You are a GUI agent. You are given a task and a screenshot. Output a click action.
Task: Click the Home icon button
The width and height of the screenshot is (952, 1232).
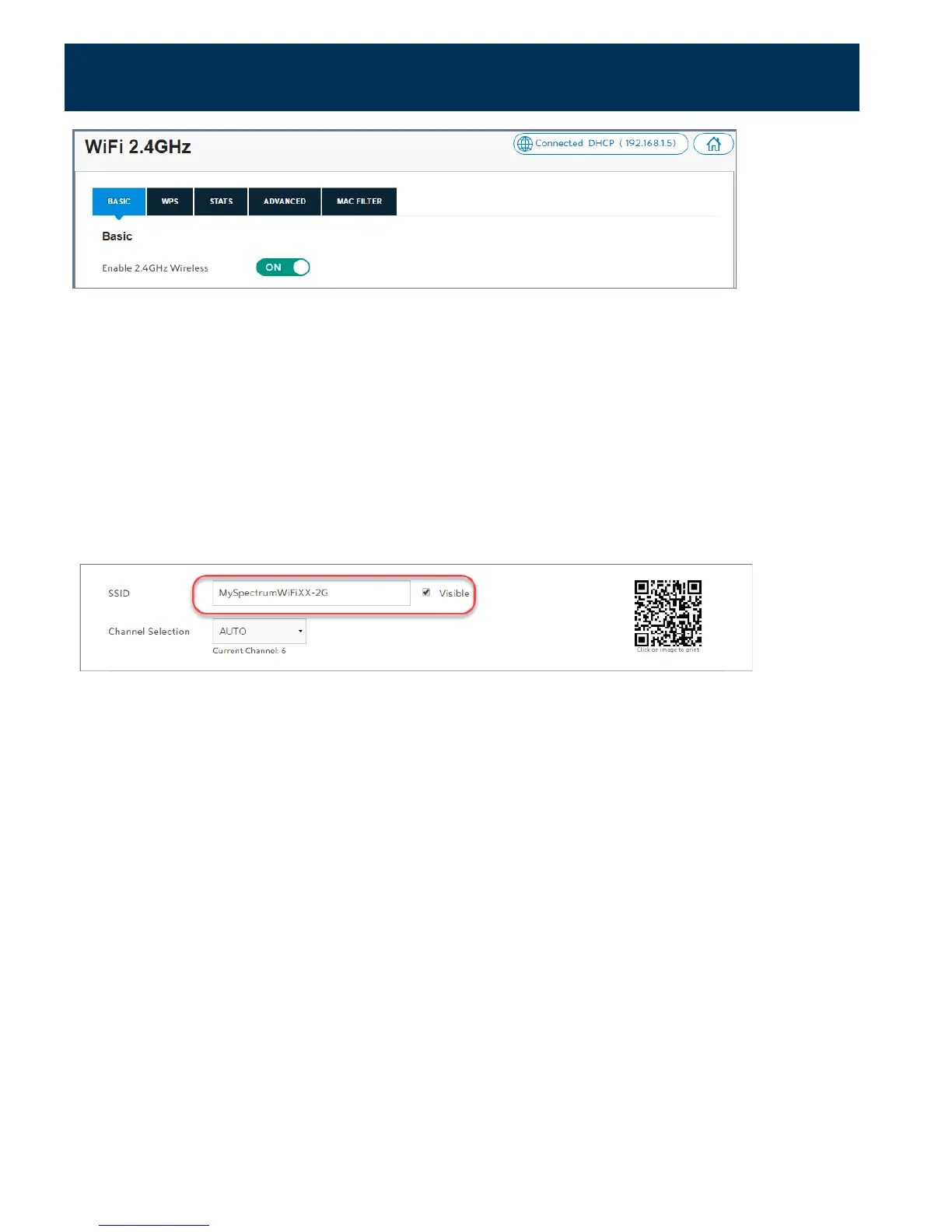tap(713, 144)
